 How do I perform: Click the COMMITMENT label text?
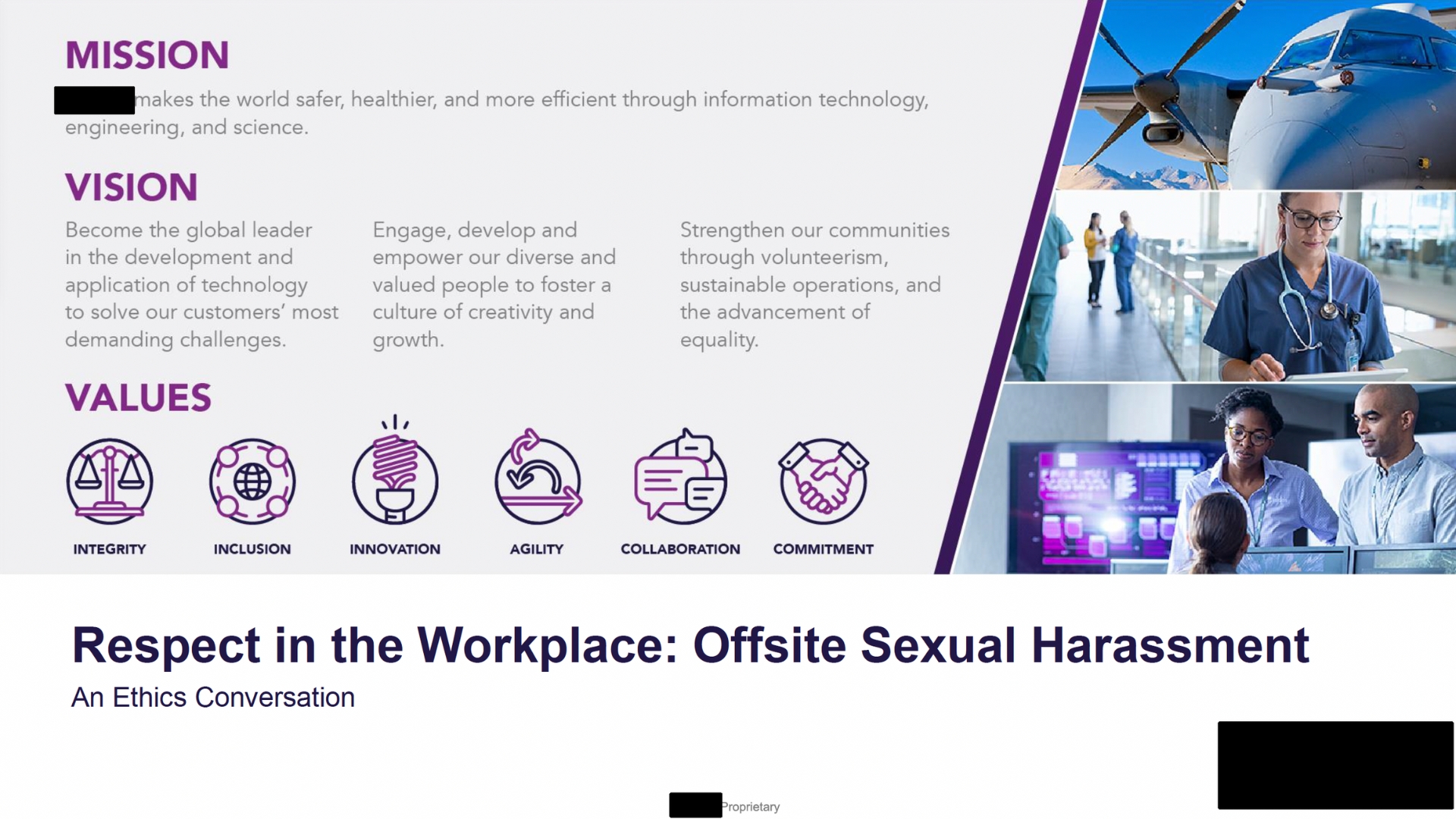coord(823,549)
